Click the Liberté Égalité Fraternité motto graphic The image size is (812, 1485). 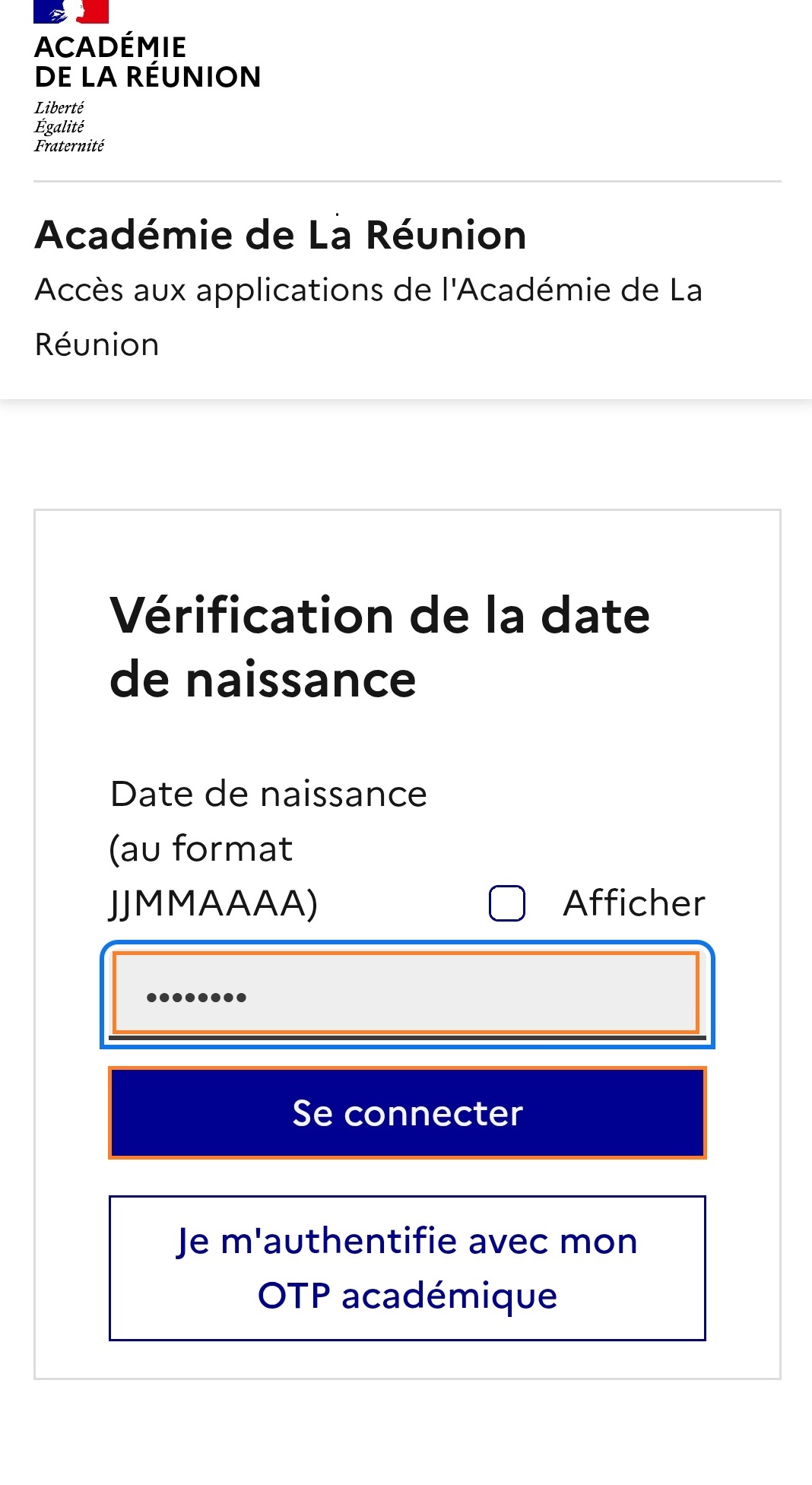pyautogui.click(x=71, y=124)
